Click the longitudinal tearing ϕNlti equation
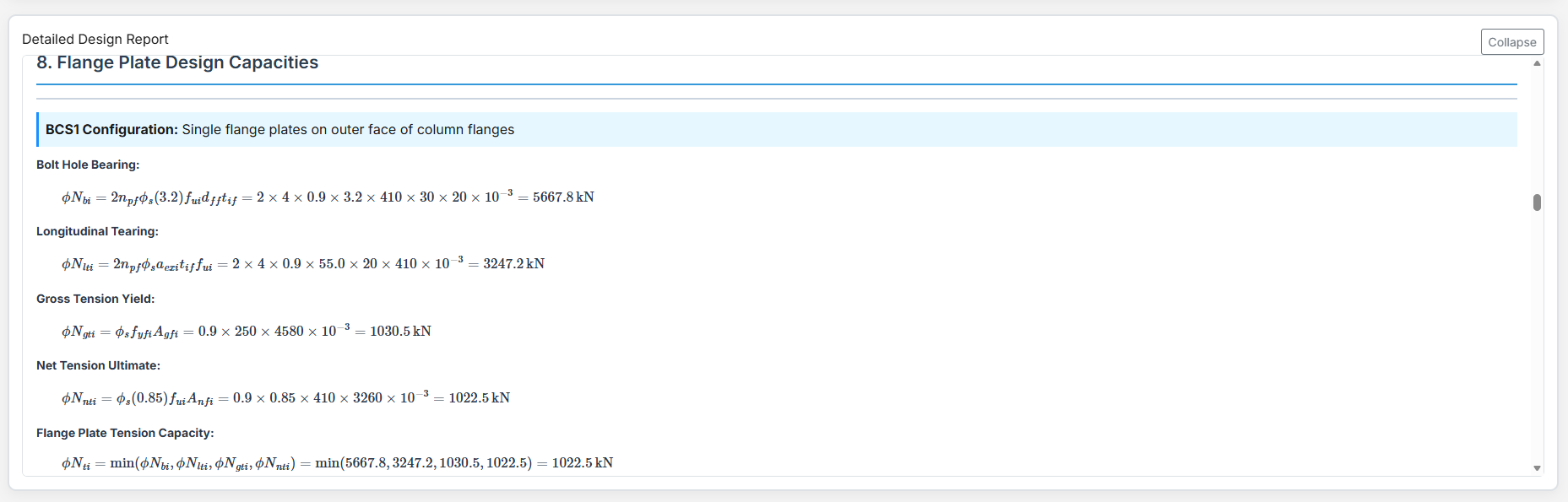Image resolution: width=1568 pixels, height=502 pixels. point(302,264)
